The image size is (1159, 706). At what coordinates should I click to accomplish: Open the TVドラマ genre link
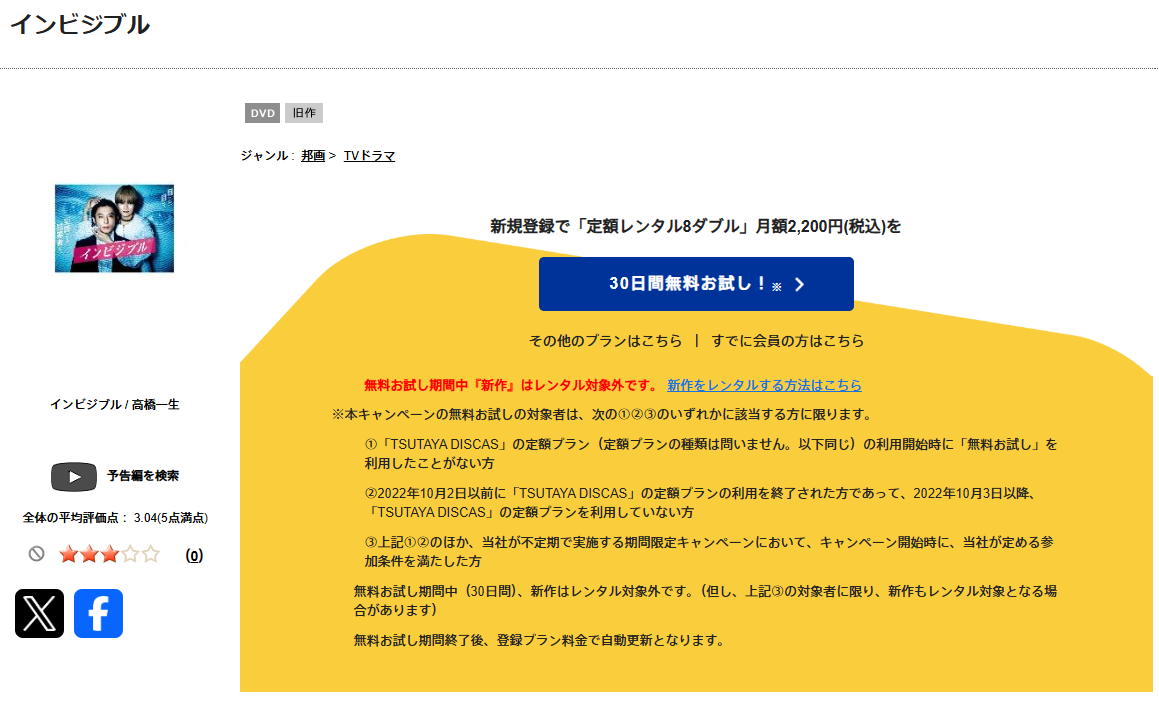pyautogui.click(x=370, y=156)
